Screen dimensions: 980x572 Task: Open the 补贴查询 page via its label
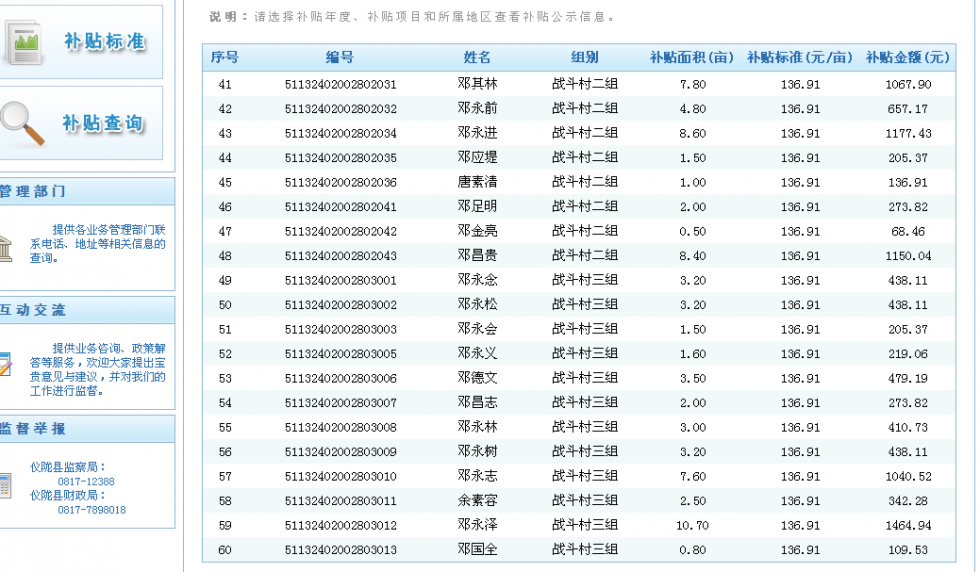click(103, 124)
